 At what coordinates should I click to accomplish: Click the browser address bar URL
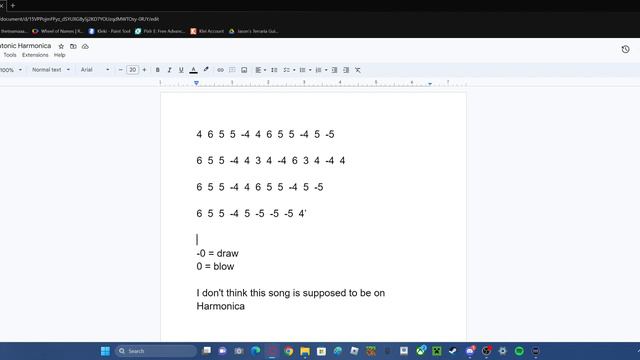80,19
